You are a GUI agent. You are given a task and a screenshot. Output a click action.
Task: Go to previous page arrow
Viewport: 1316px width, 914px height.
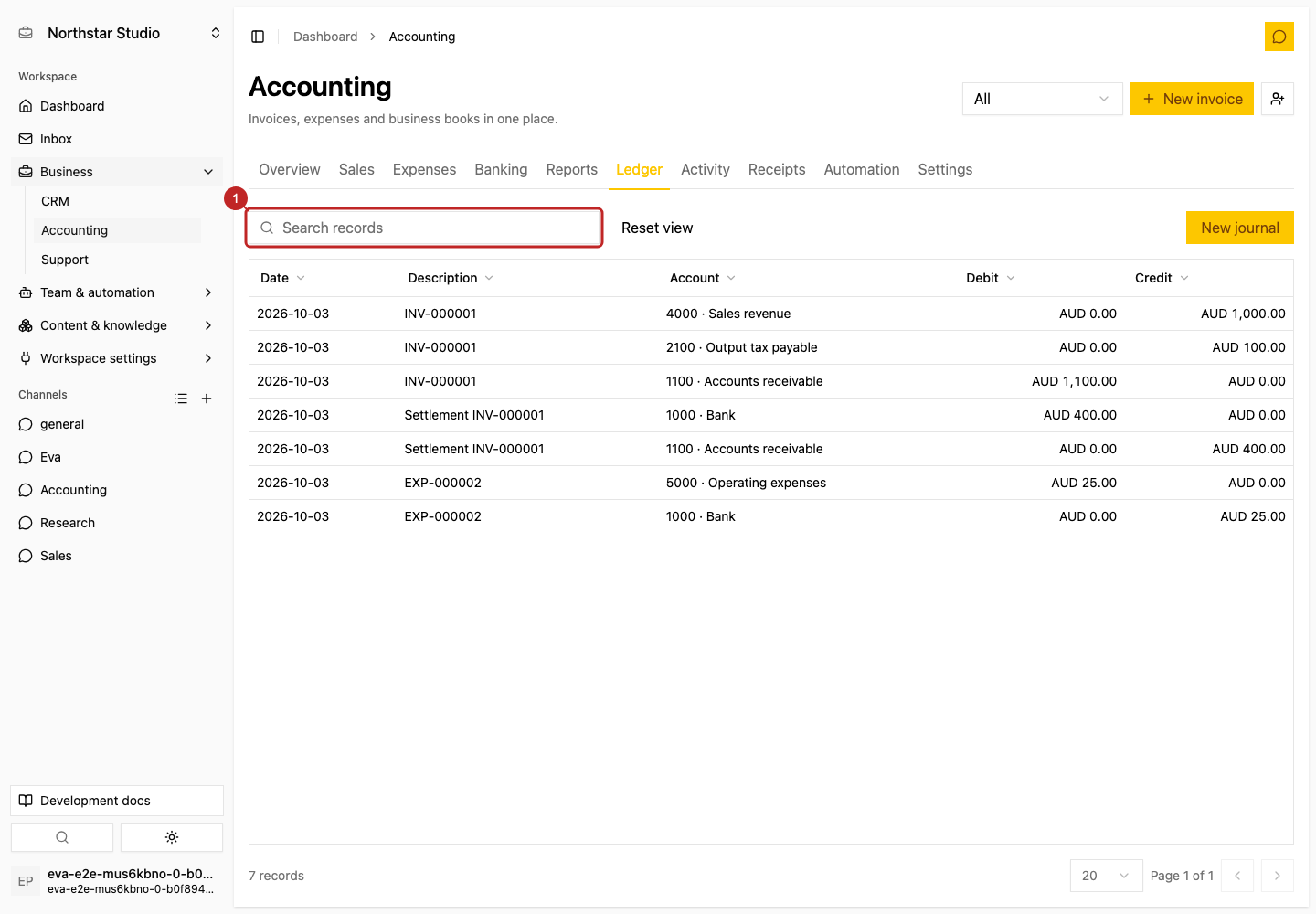1237,876
